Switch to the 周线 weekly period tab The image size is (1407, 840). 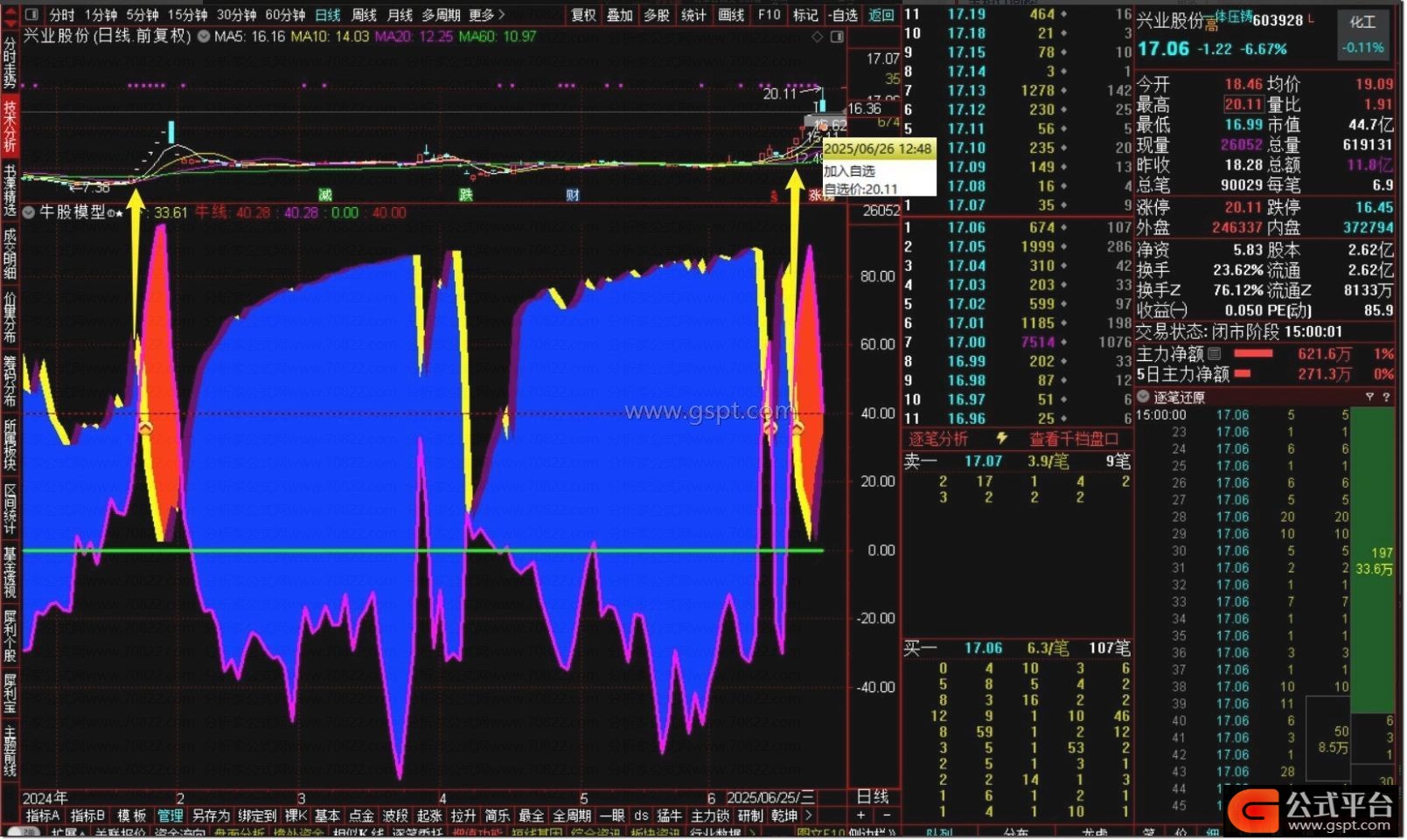click(364, 15)
